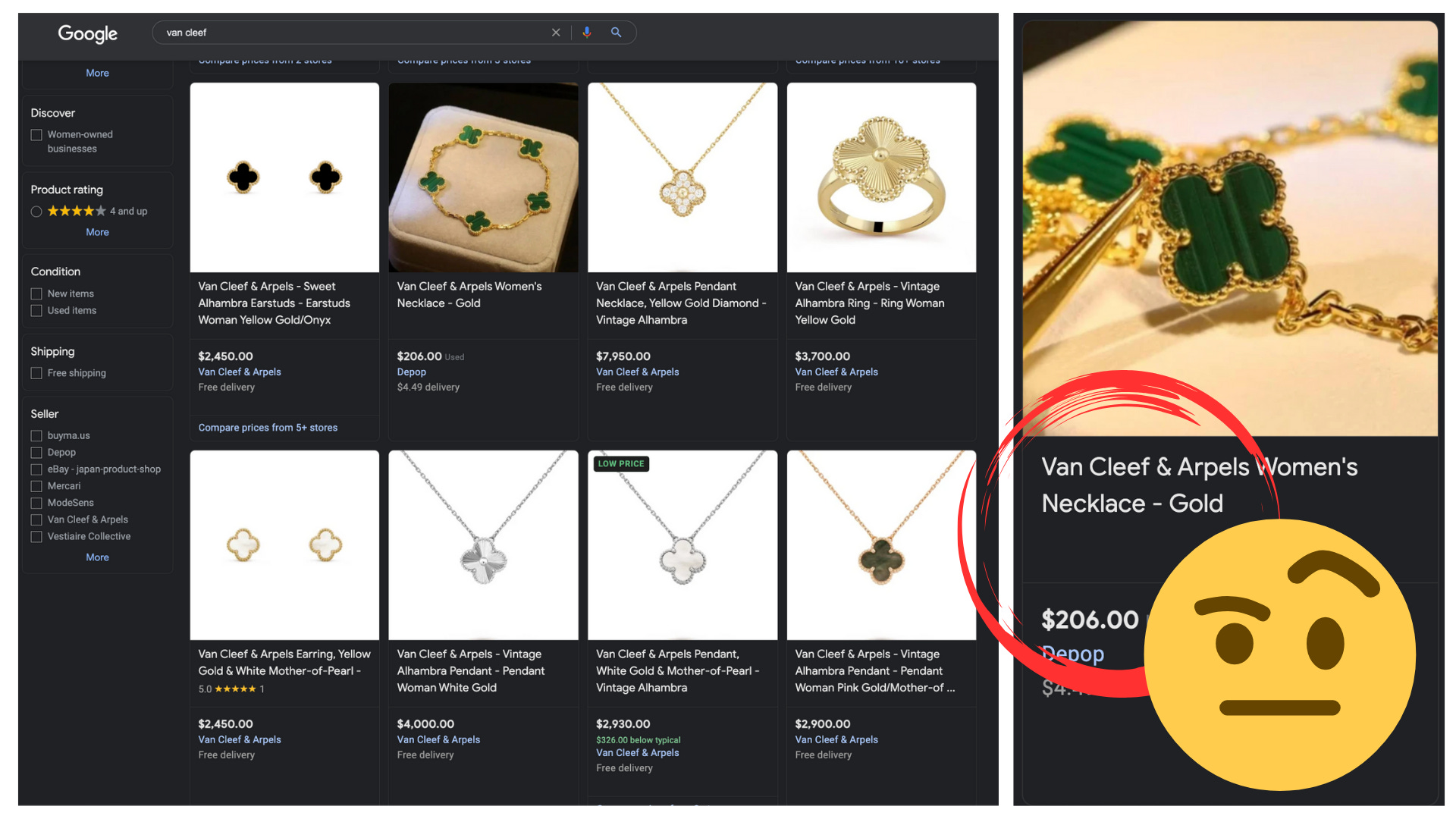Viewport: 1456px width, 819px height.
Task: Click the LOW PRICE badge on the pendant
Action: tap(621, 463)
